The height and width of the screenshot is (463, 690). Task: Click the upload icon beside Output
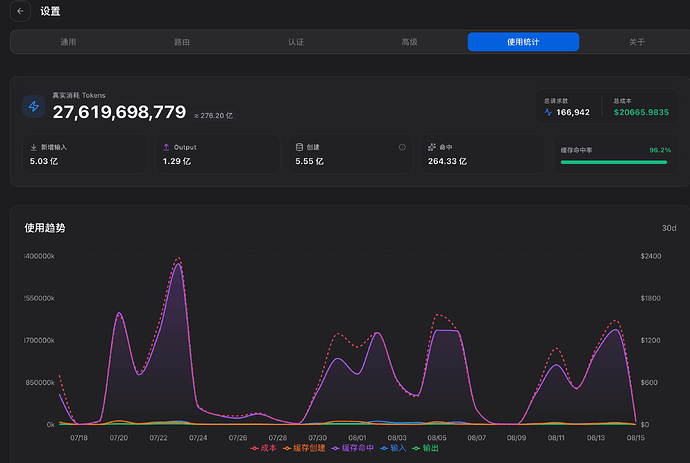[166, 147]
